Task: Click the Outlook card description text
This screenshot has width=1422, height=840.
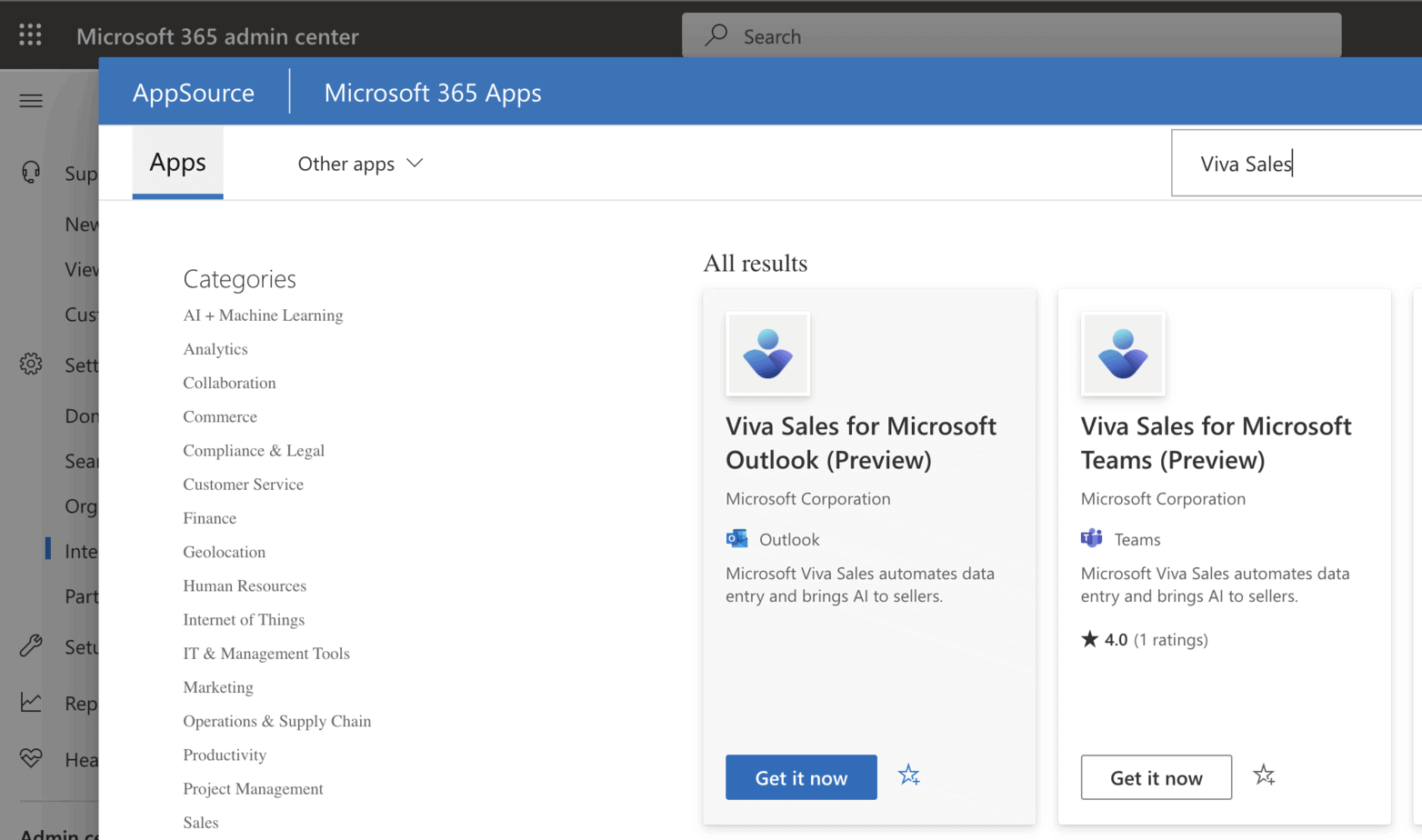Action: coord(860,585)
